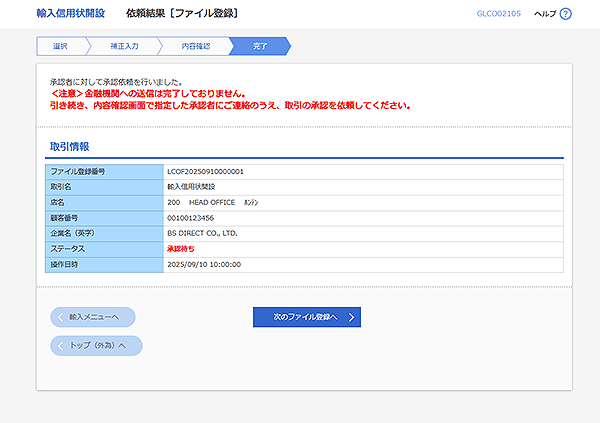Click the red ＜注意＞ warning line
Image resolution: width=600 pixels, height=423 pixels.
pyautogui.click(x=148, y=94)
